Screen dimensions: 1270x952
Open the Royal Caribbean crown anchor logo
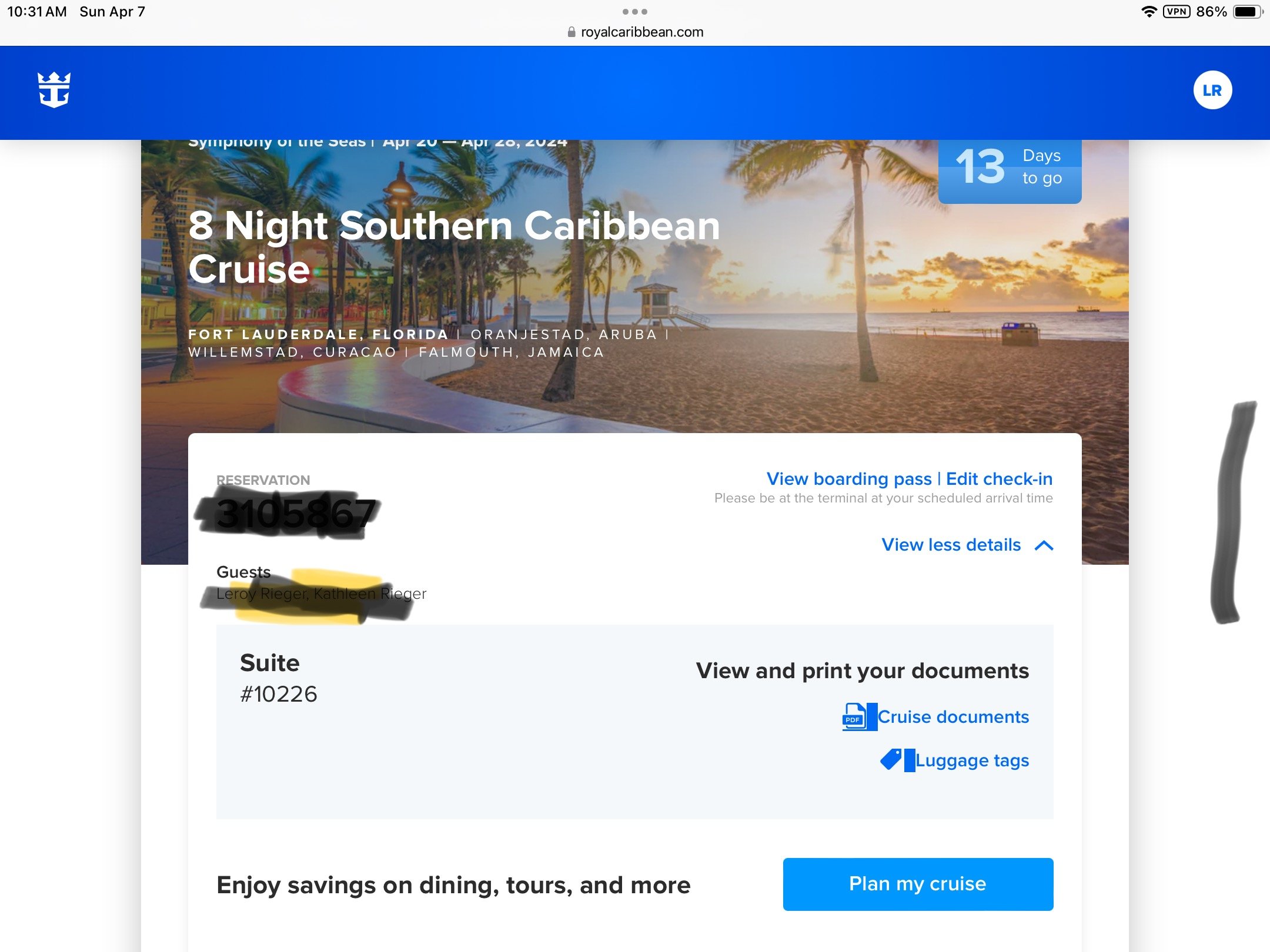[54, 90]
